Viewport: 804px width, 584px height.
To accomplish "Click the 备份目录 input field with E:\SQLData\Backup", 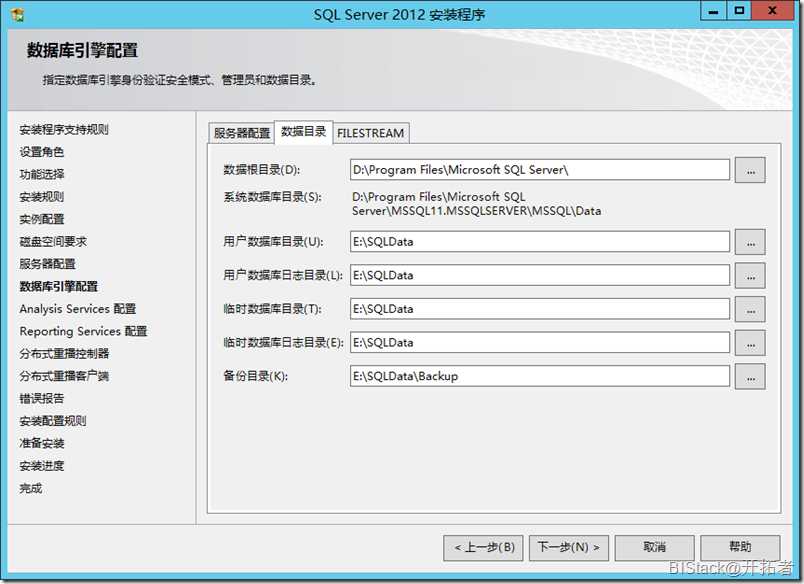I will [539, 376].
